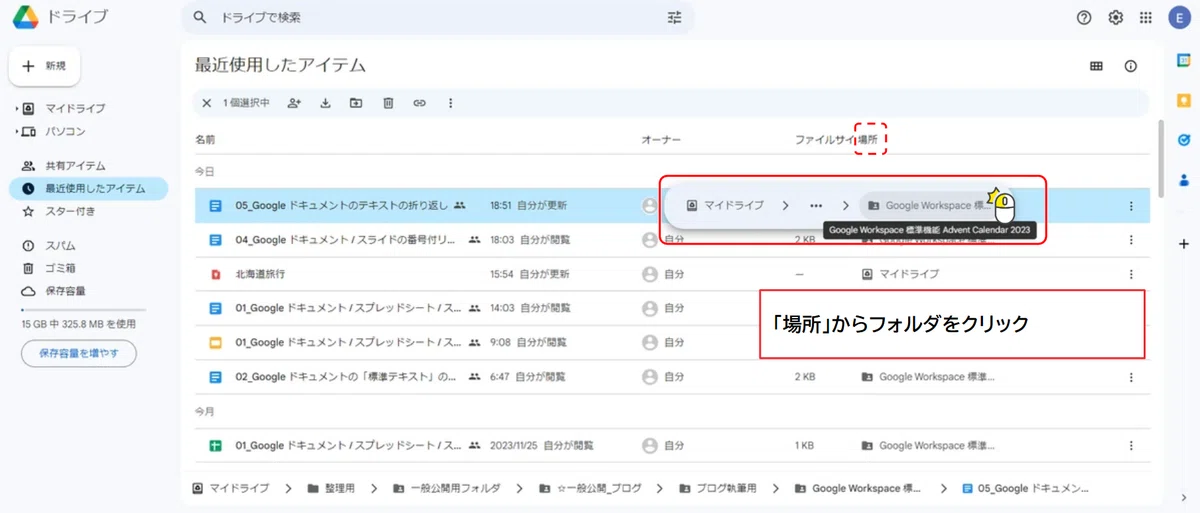
Task: Open 共有アイテム in sidebar
Action: (x=75, y=166)
